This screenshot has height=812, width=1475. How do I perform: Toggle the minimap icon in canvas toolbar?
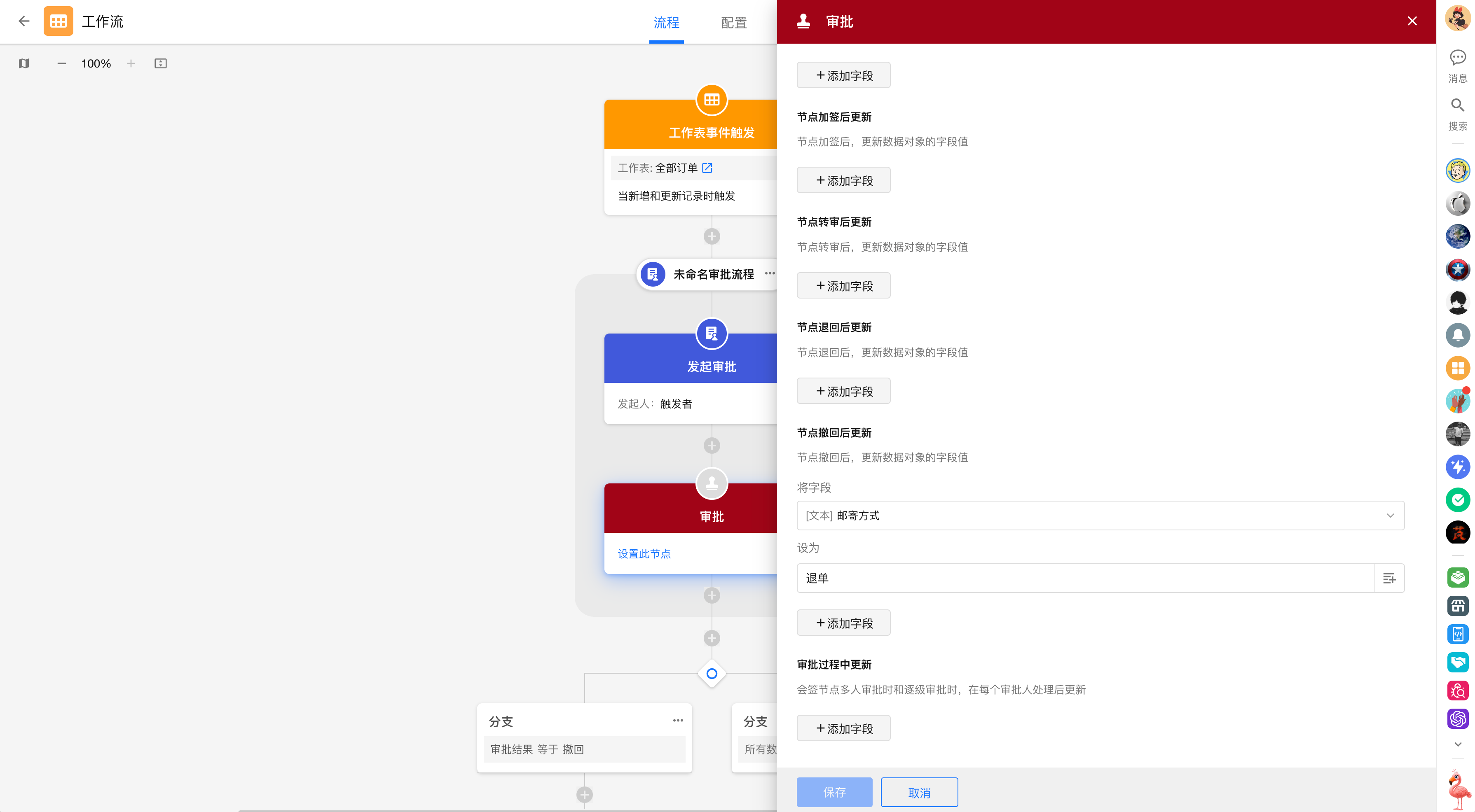(x=23, y=63)
